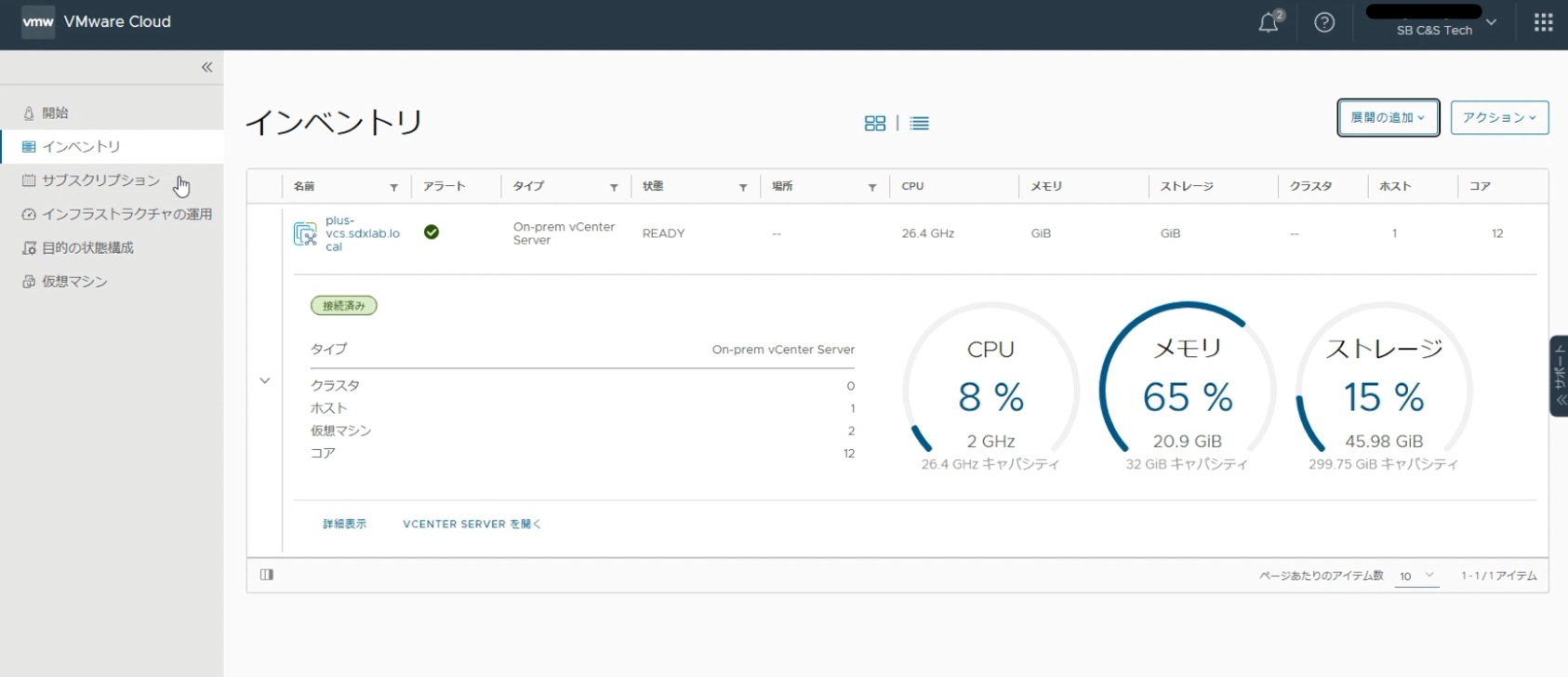Open the services grid app switcher

(x=1543, y=22)
